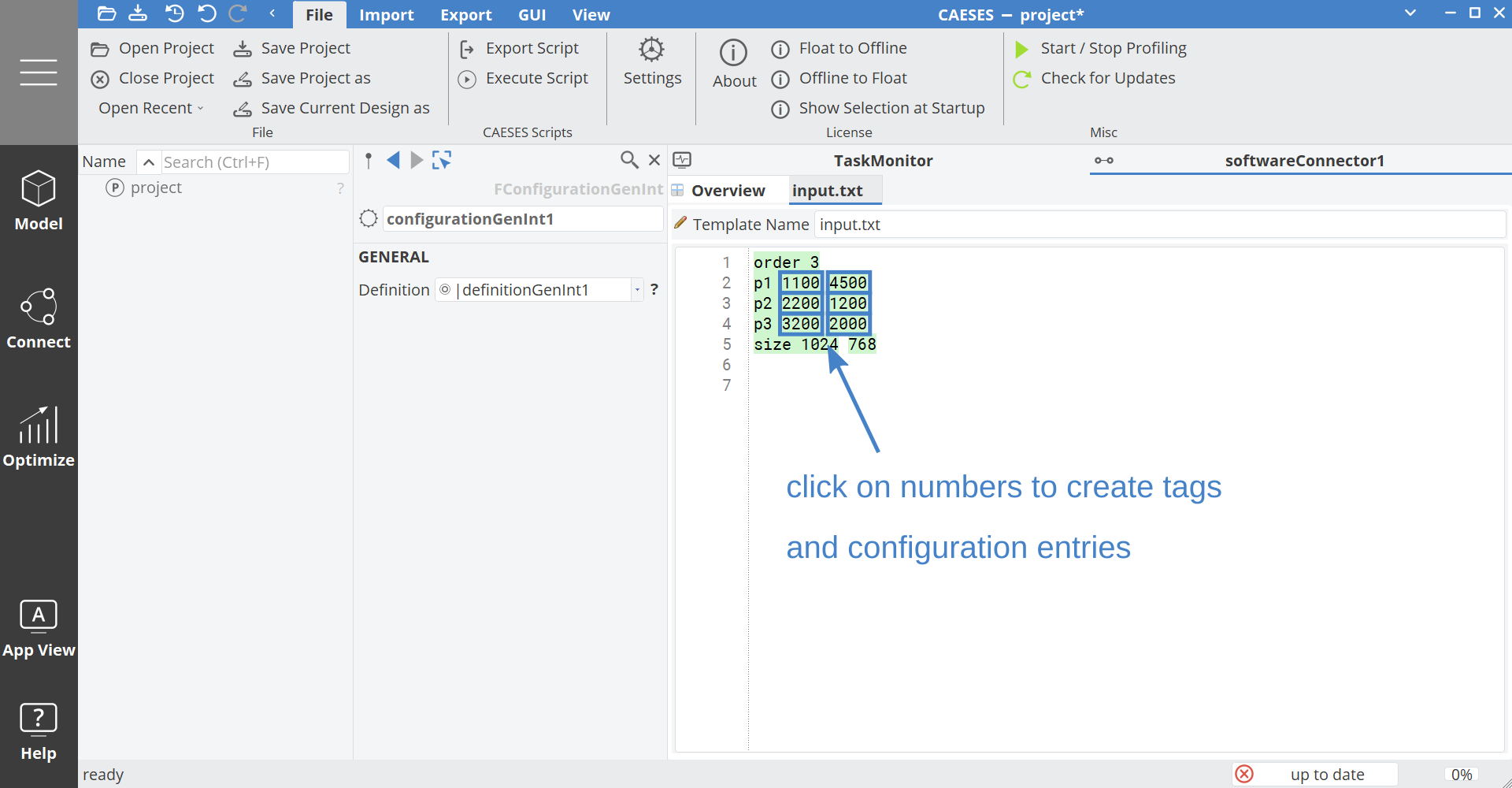Edit the configurationGenInt1 name field

(523, 219)
